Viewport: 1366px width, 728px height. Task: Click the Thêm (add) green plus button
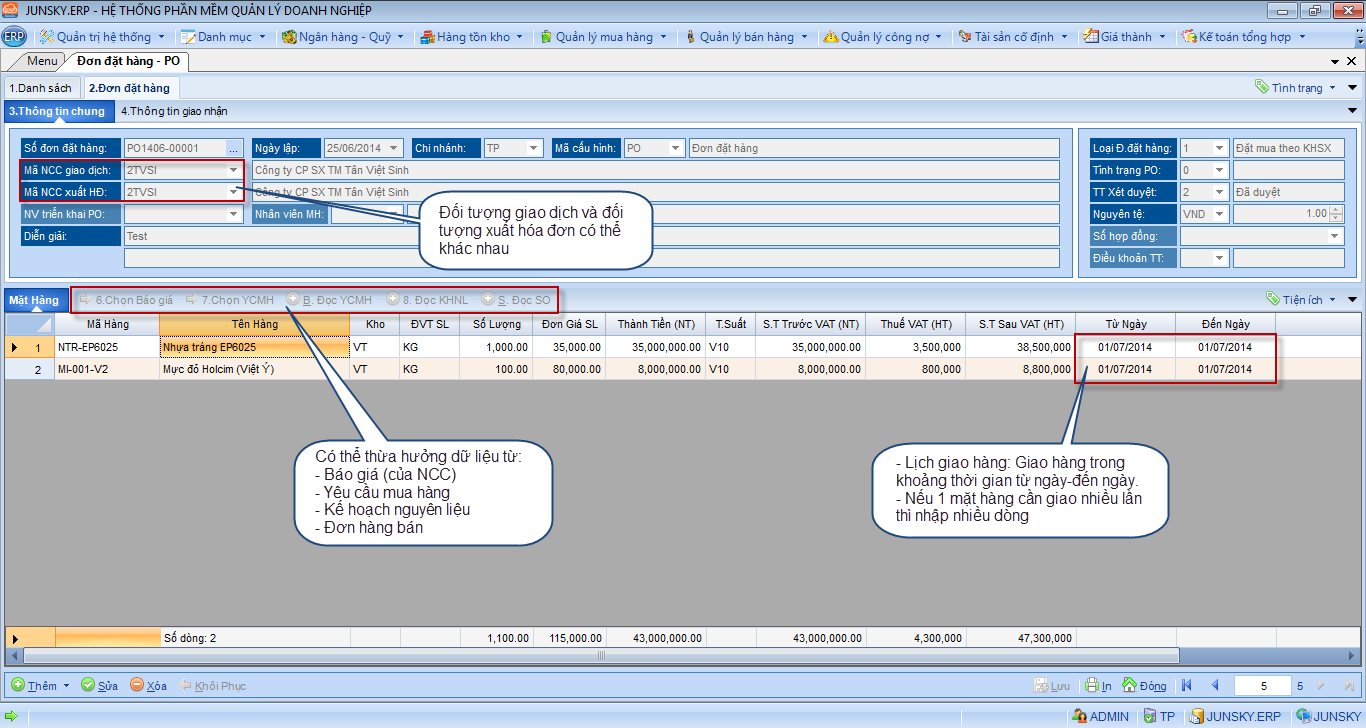(x=18, y=686)
